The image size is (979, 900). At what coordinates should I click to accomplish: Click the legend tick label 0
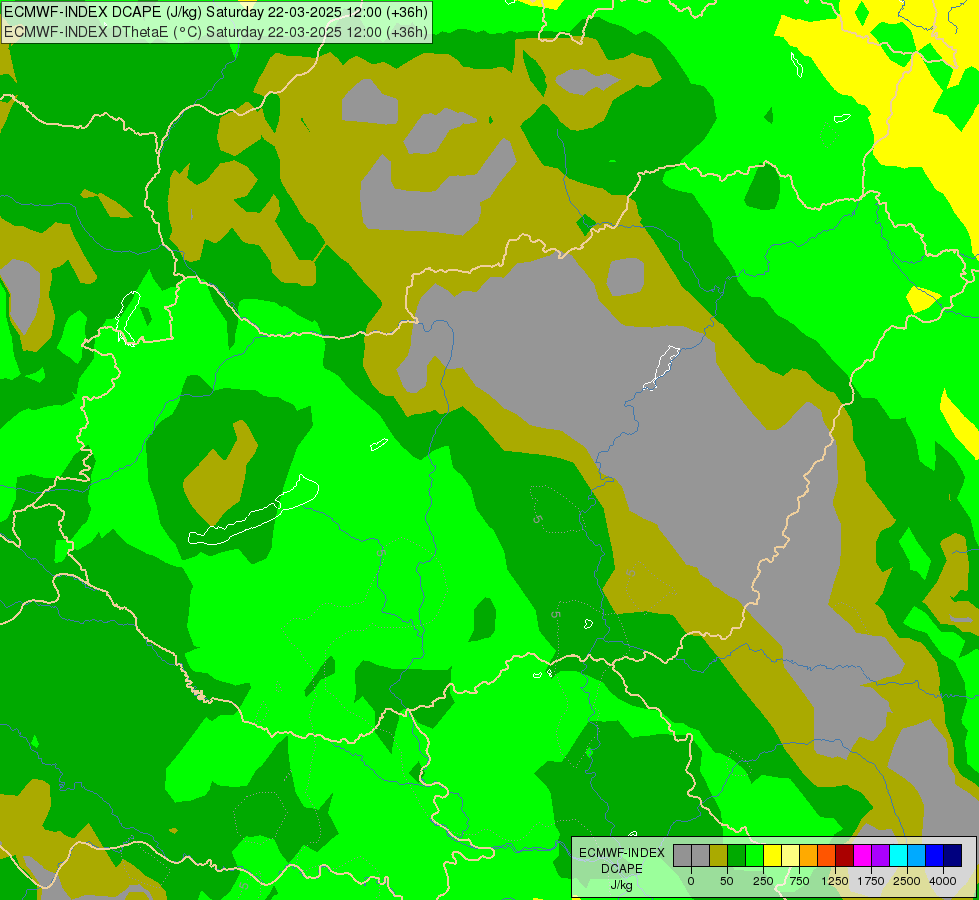(x=691, y=881)
